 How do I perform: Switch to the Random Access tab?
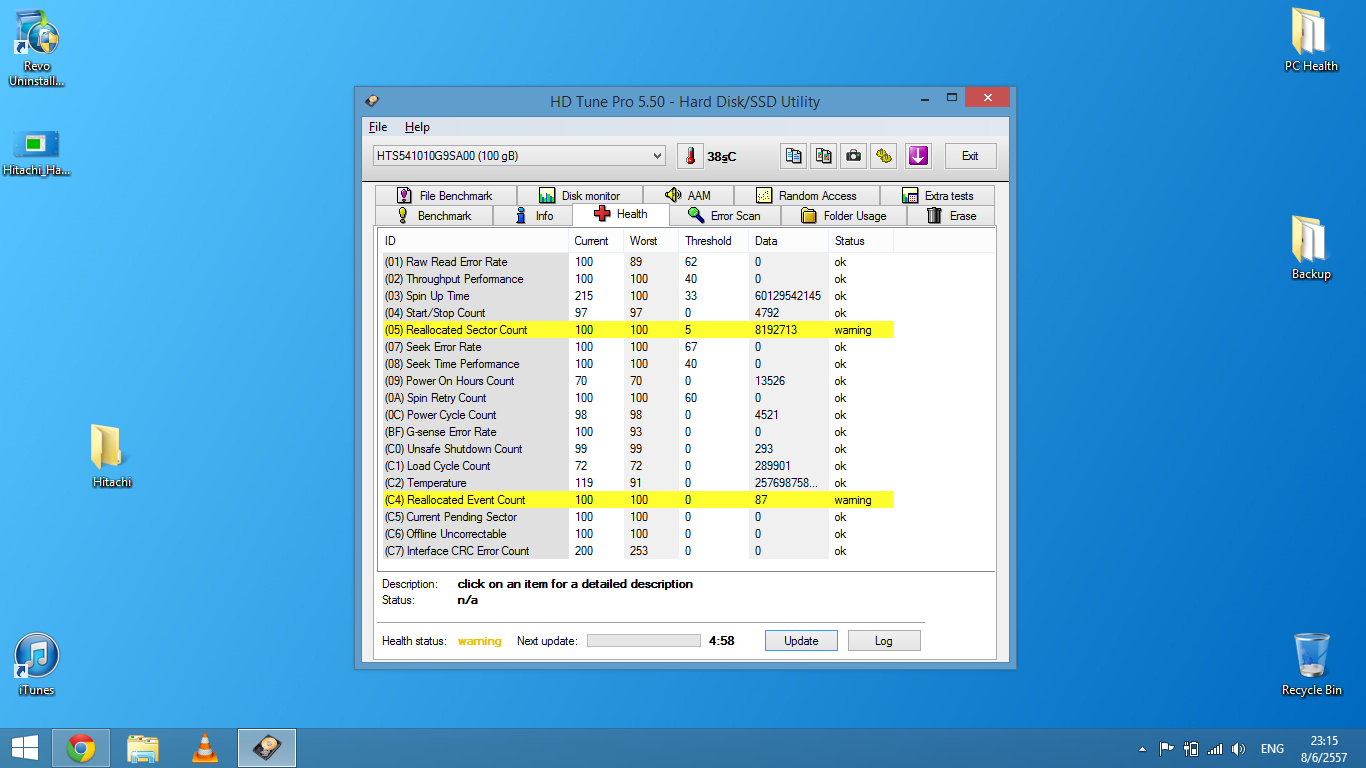pyautogui.click(x=807, y=195)
